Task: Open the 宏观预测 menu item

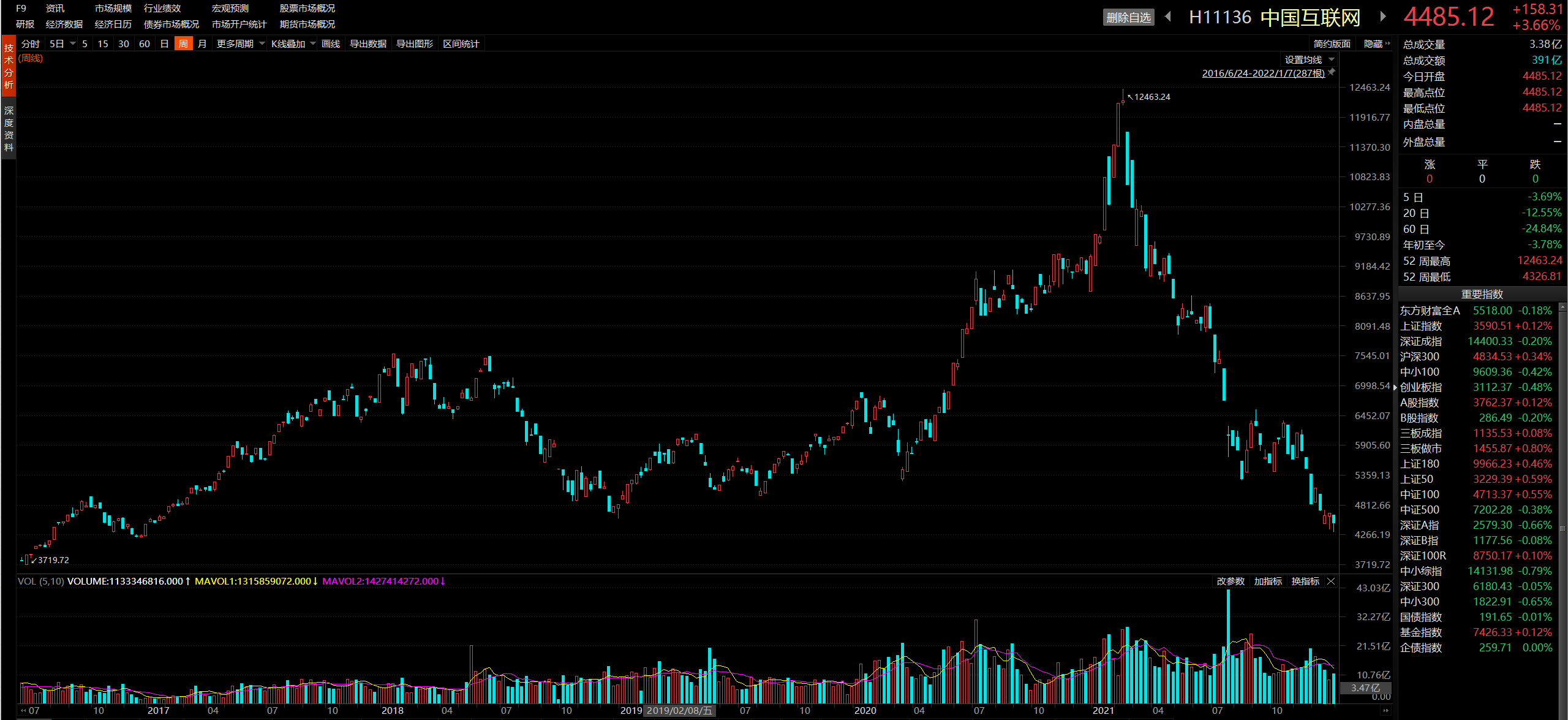Action: pos(230,9)
